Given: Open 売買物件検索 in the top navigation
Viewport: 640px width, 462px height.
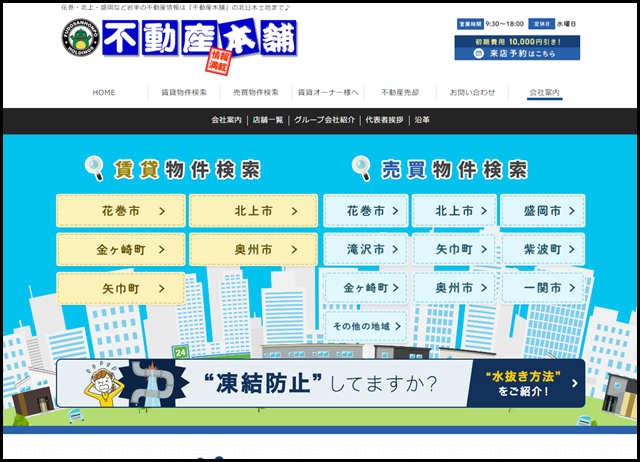Looking at the screenshot, I should (256, 93).
